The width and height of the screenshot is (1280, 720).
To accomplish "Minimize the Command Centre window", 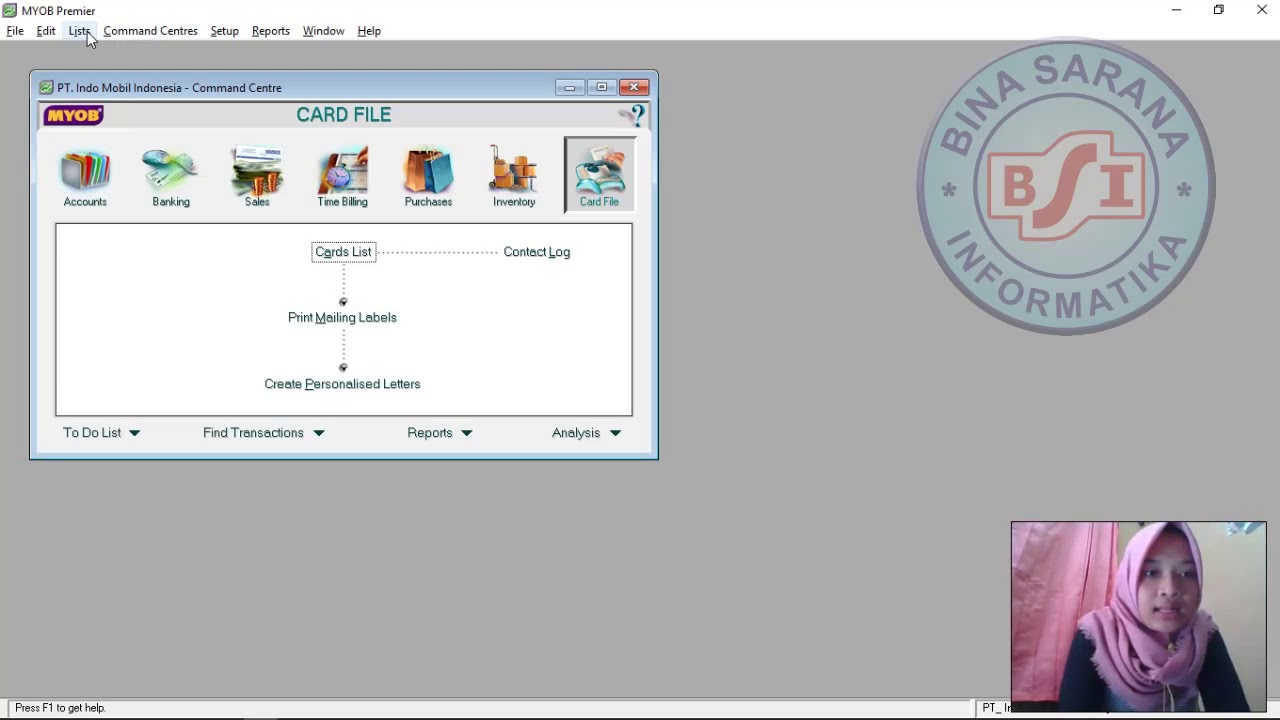I will pyautogui.click(x=570, y=87).
